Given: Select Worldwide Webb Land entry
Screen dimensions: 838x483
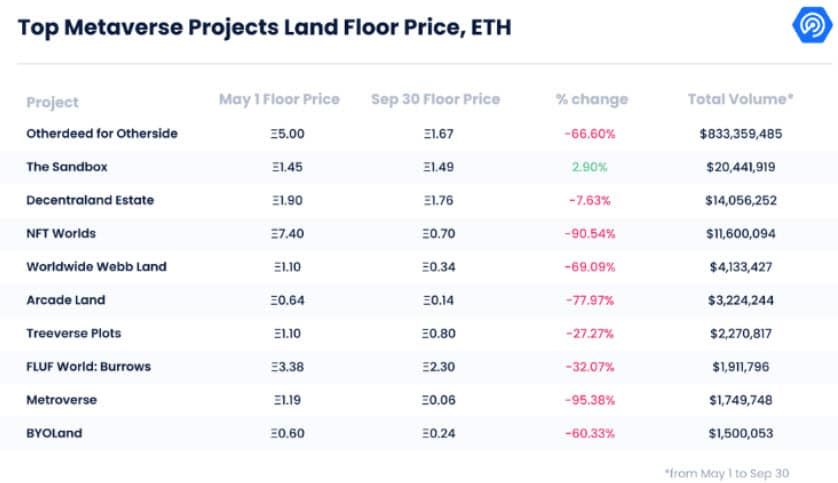Looking at the screenshot, I should click(x=97, y=267).
